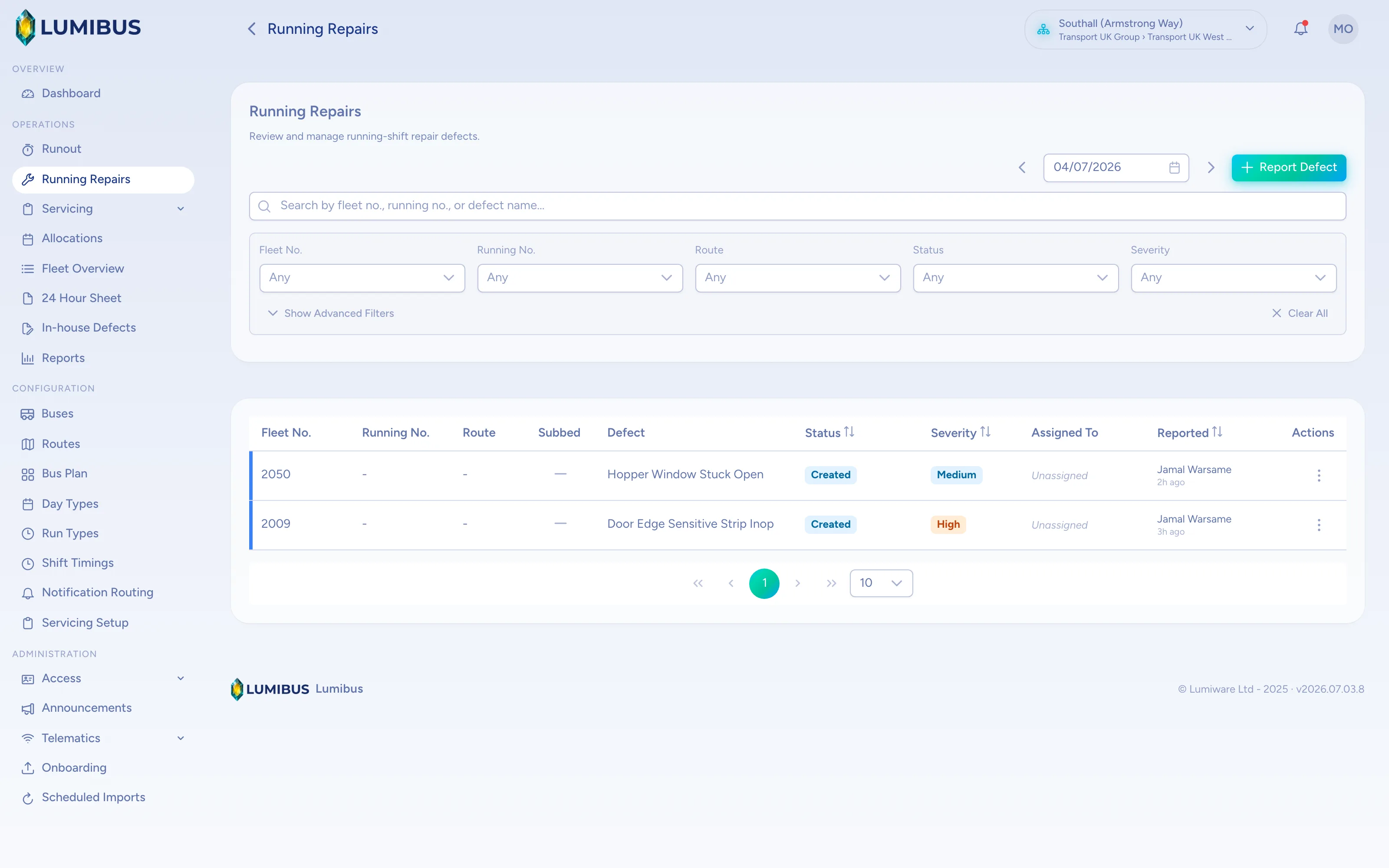Change rows per page dropdown showing 10
This screenshot has width=1389, height=868.
[x=881, y=583]
